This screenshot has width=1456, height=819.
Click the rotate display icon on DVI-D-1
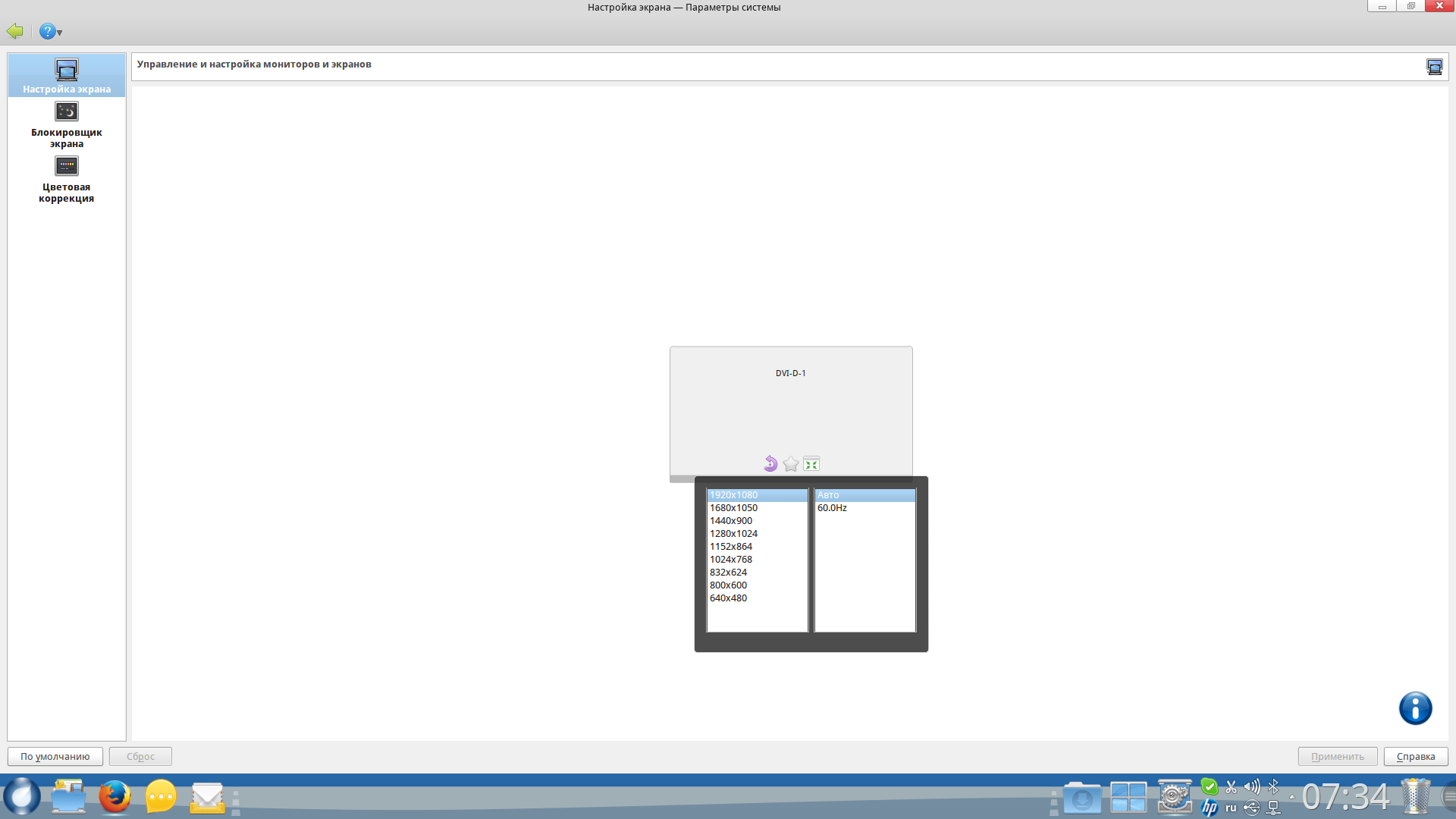(x=770, y=463)
